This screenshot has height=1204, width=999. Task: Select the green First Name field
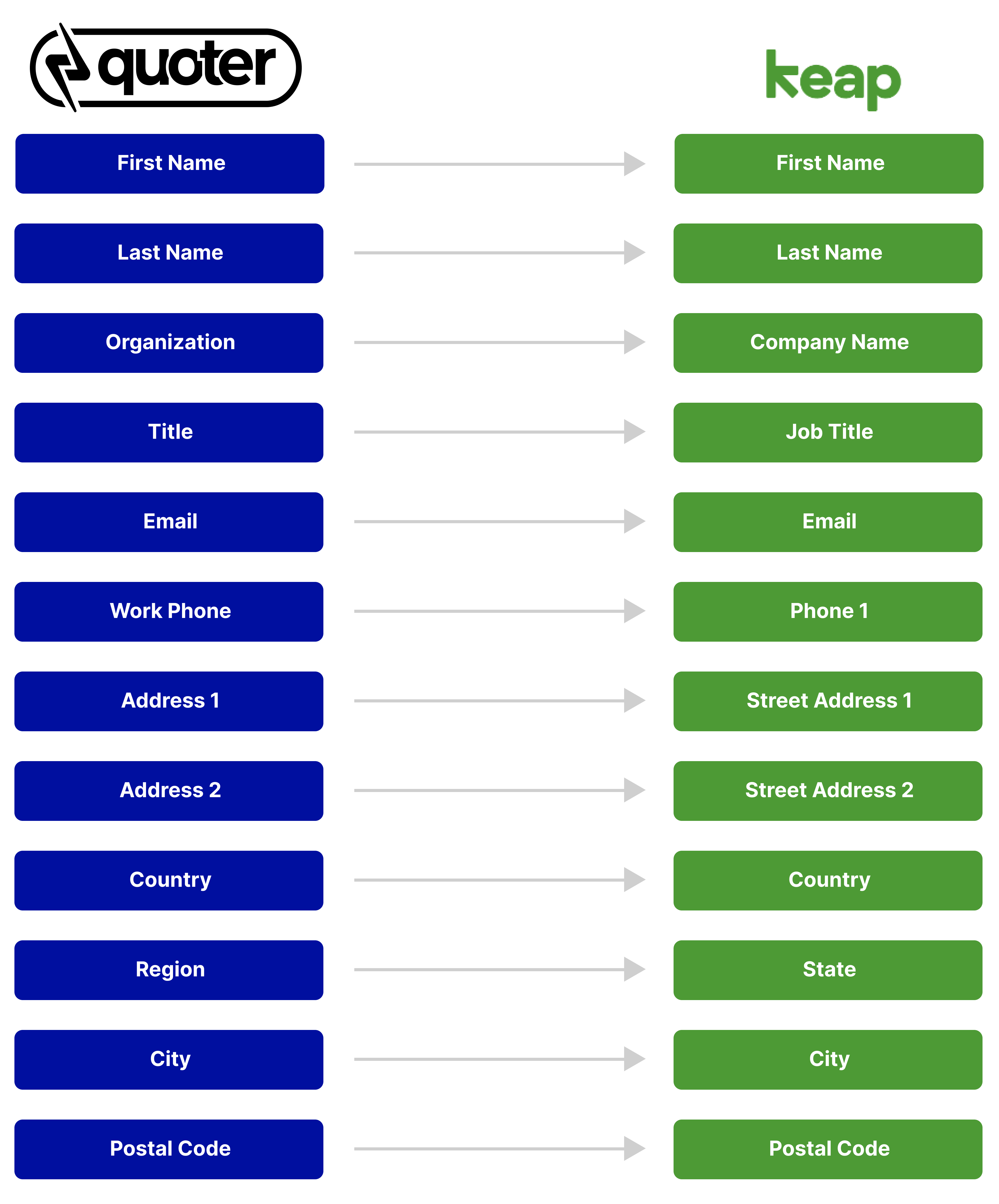click(829, 164)
